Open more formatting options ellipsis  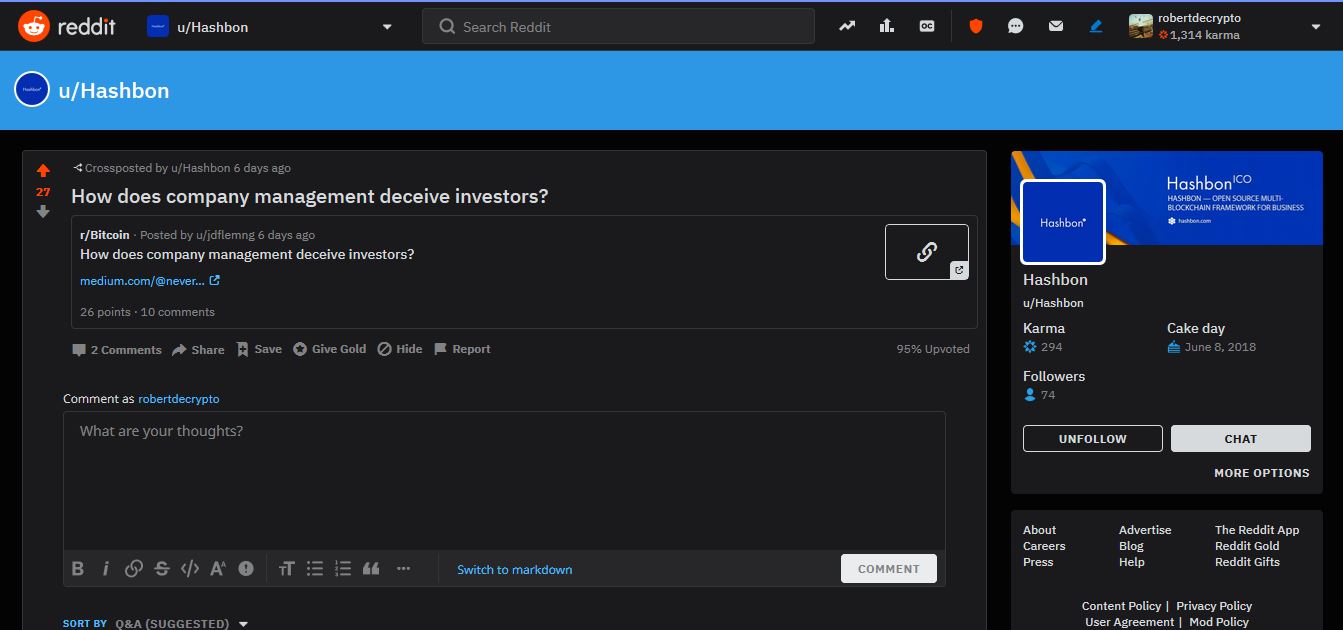(404, 569)
